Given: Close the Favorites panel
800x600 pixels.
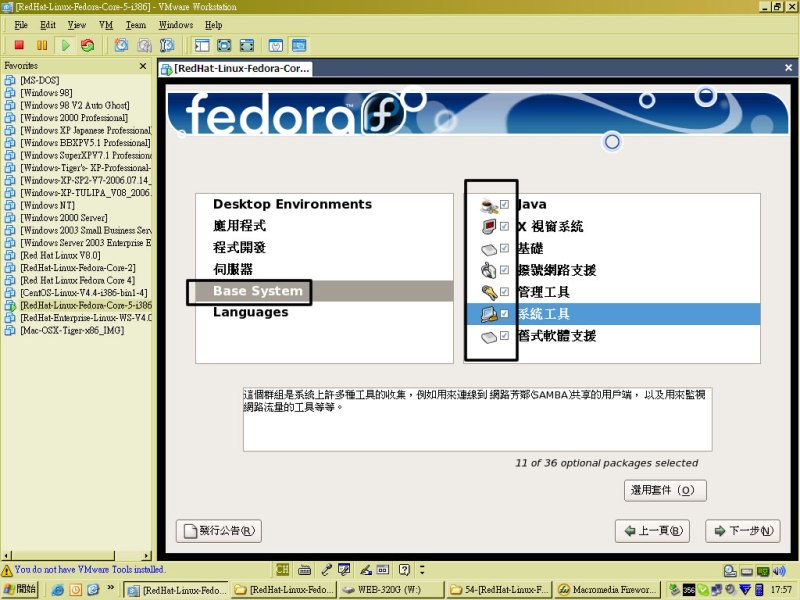Looking at the screenshot, I should 143,66.
